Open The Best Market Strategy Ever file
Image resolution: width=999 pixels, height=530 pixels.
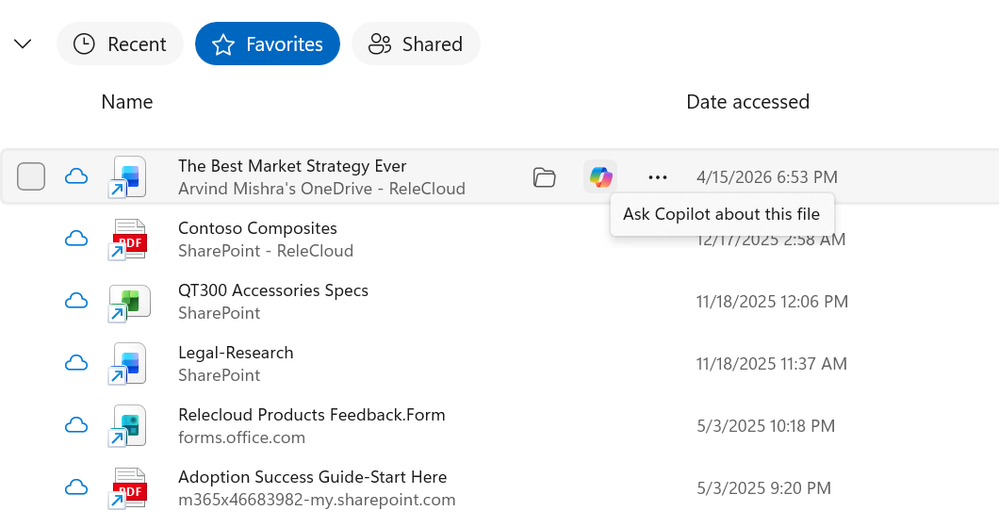pos(292,166)
